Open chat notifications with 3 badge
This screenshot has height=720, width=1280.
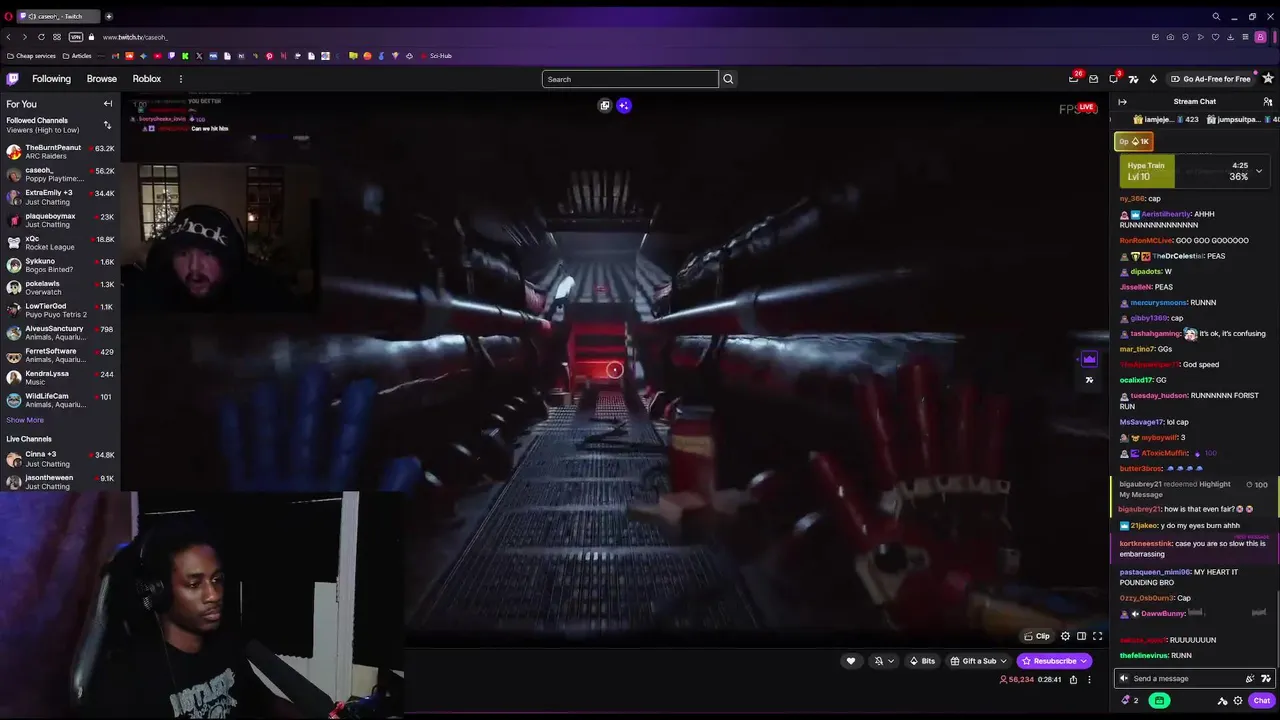tap(1114, 79)
